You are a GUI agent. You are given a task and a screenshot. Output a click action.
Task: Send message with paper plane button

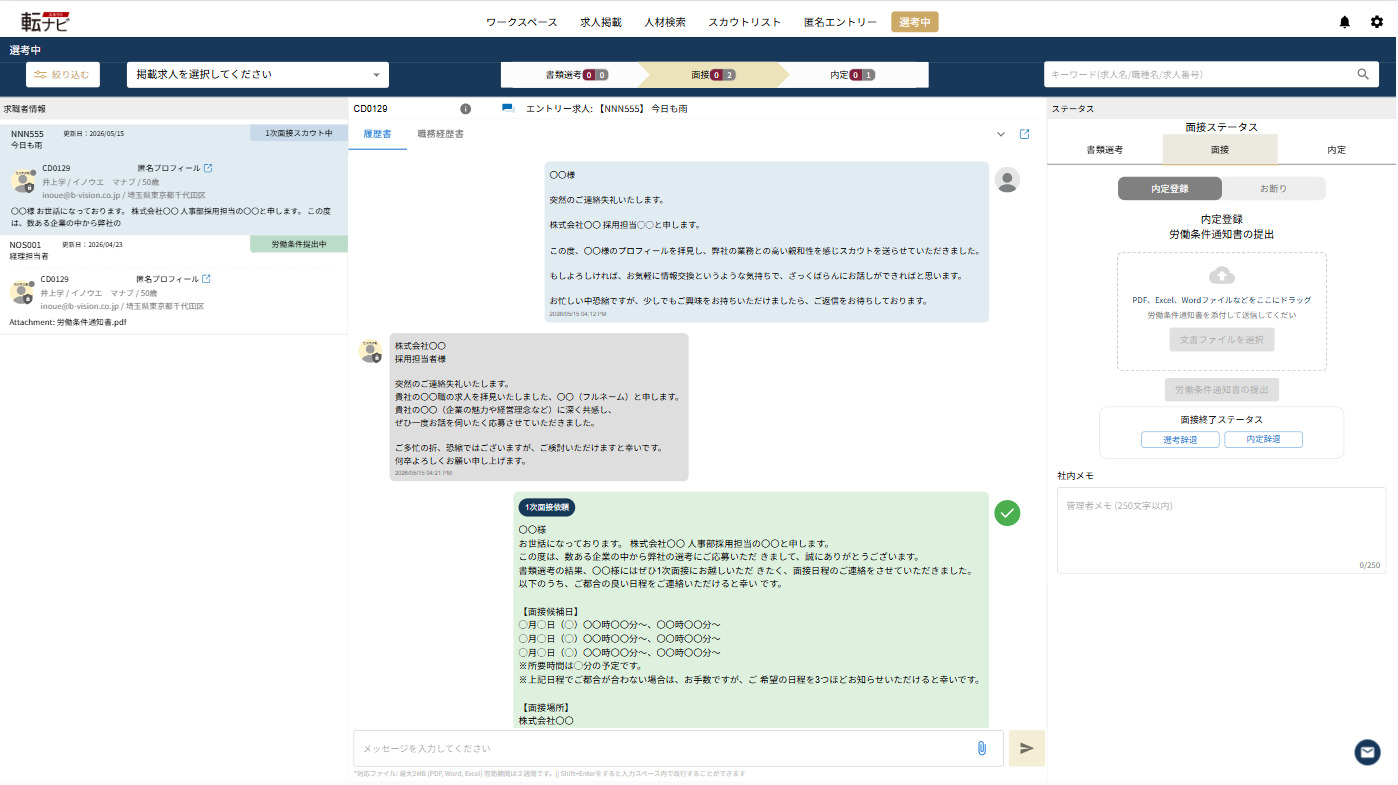point(1027,748)
